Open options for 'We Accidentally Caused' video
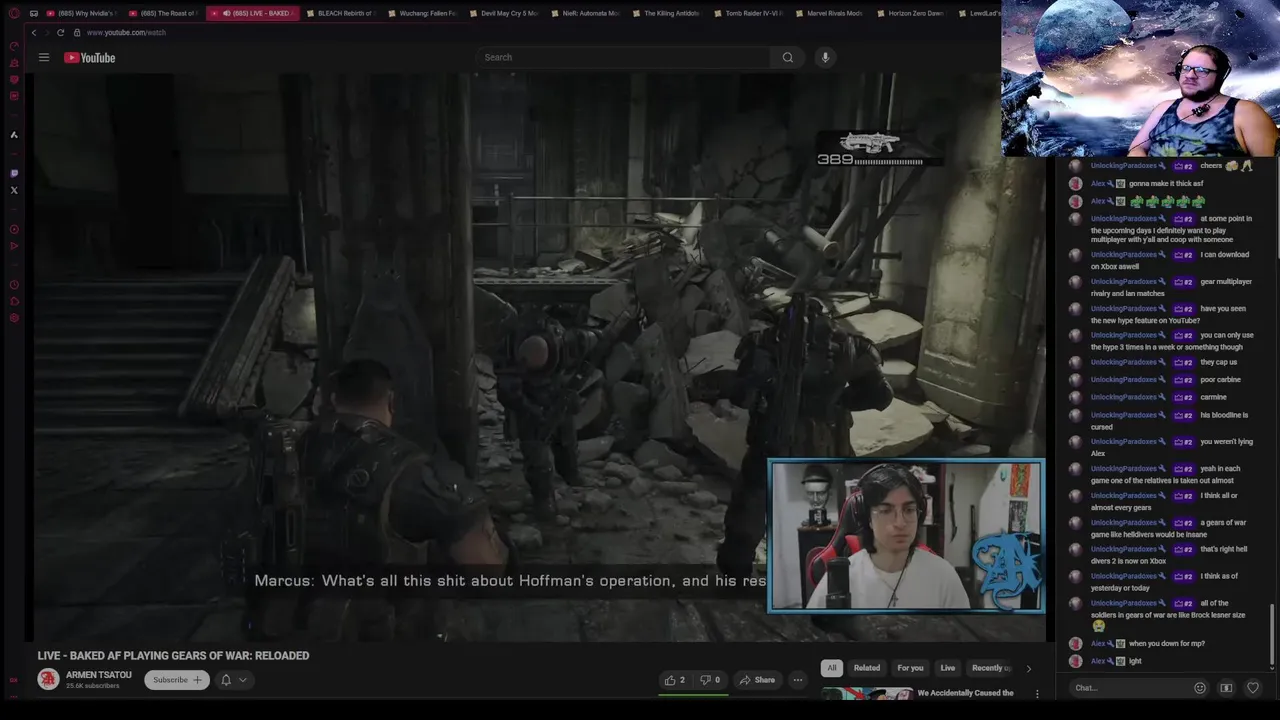The width and height of the screenshot is (1280, 720). (1037, 693)
